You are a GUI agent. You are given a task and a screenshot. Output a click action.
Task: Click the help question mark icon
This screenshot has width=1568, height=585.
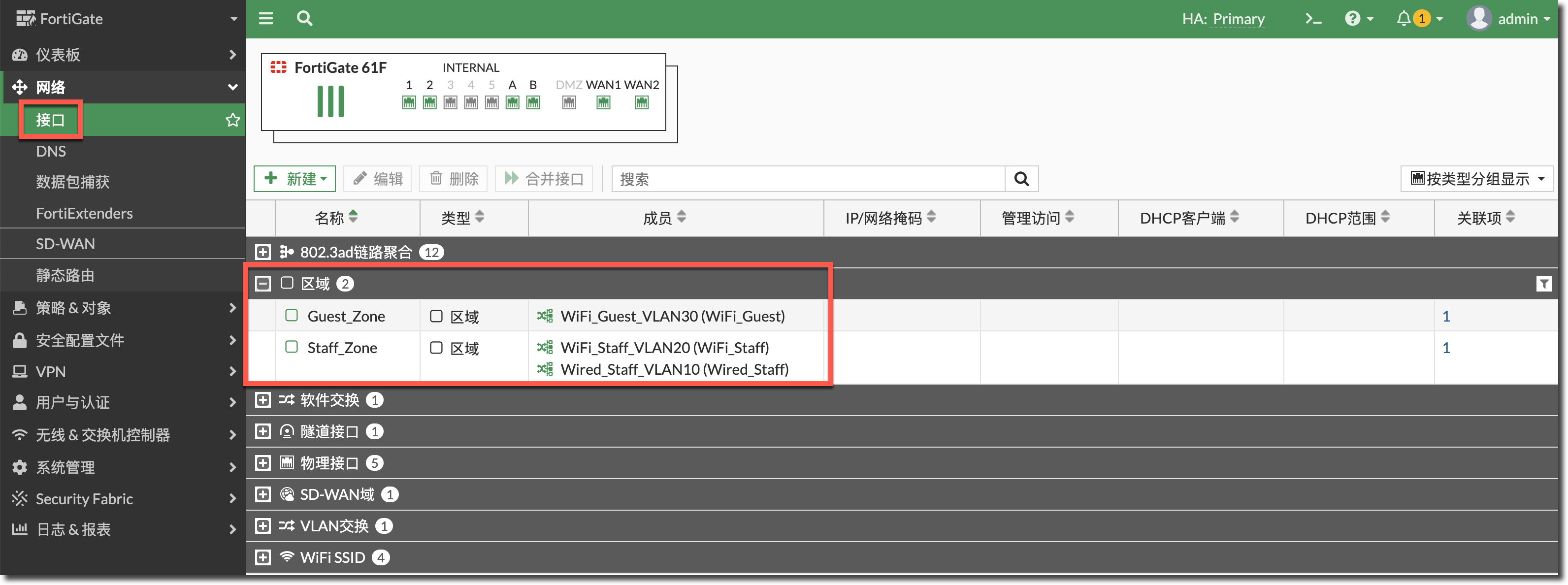[1352, 19]
